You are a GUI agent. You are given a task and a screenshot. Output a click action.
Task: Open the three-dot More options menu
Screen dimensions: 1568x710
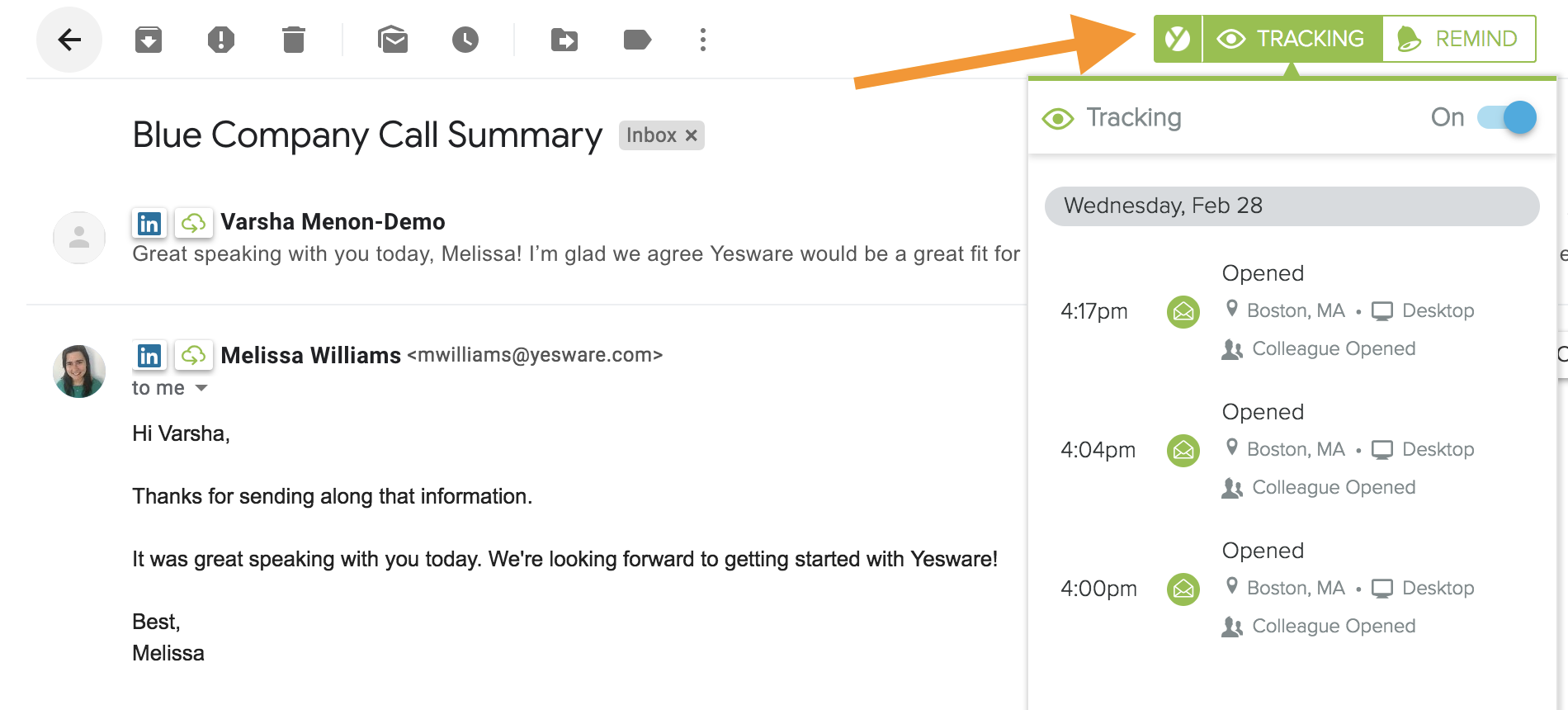click(702, 40)
